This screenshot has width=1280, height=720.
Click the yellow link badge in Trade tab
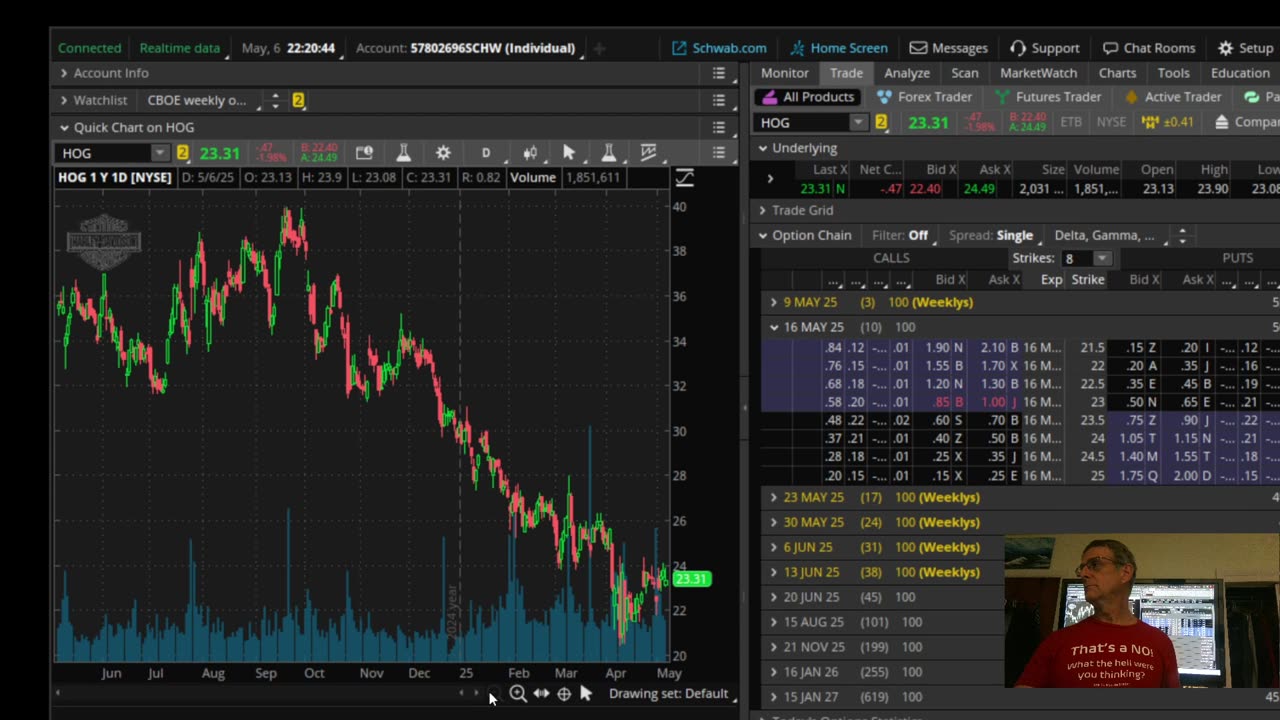881,122
